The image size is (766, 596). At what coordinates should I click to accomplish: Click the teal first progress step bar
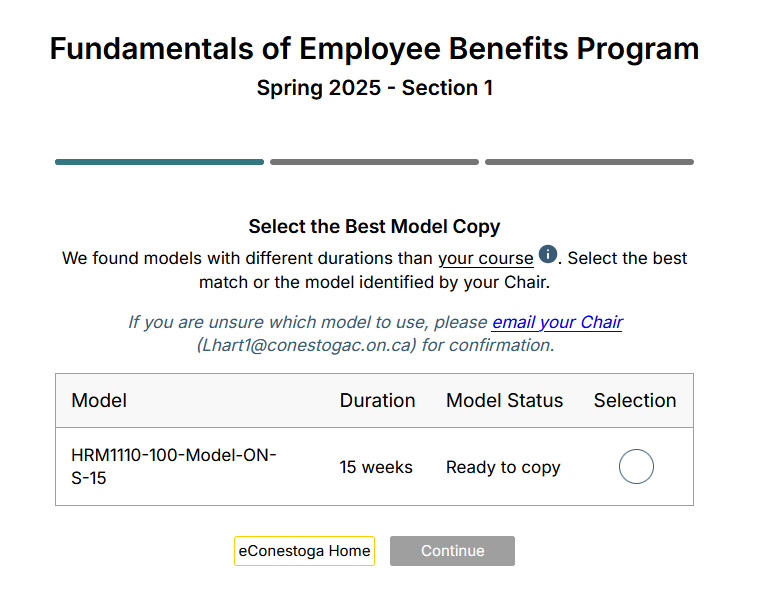[159, 162]
